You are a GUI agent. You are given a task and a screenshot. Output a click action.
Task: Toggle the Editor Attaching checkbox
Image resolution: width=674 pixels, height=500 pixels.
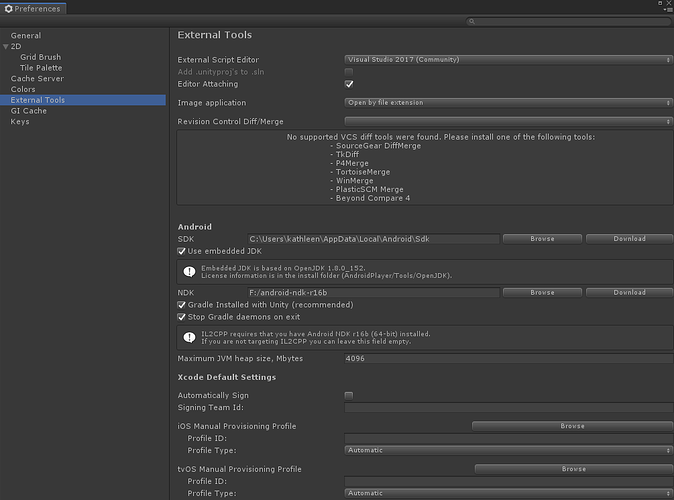pyautogui.click(x=349, y=84)
